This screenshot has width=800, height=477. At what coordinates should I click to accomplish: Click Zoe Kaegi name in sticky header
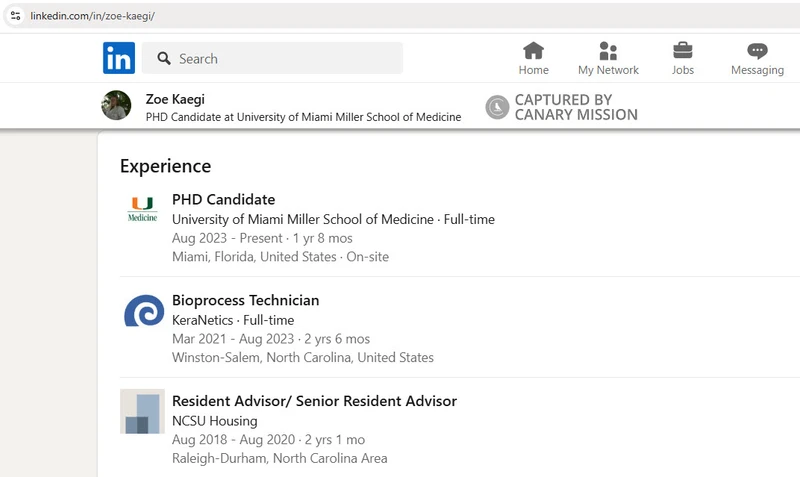175,99
